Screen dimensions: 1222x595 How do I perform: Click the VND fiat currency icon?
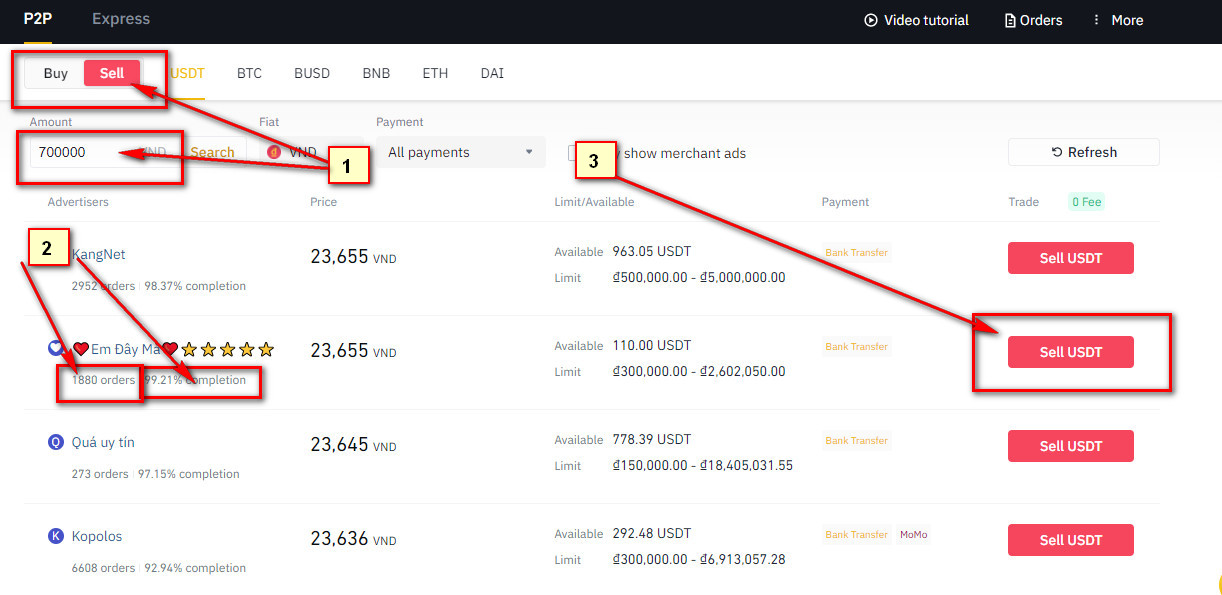coord(274,153)
